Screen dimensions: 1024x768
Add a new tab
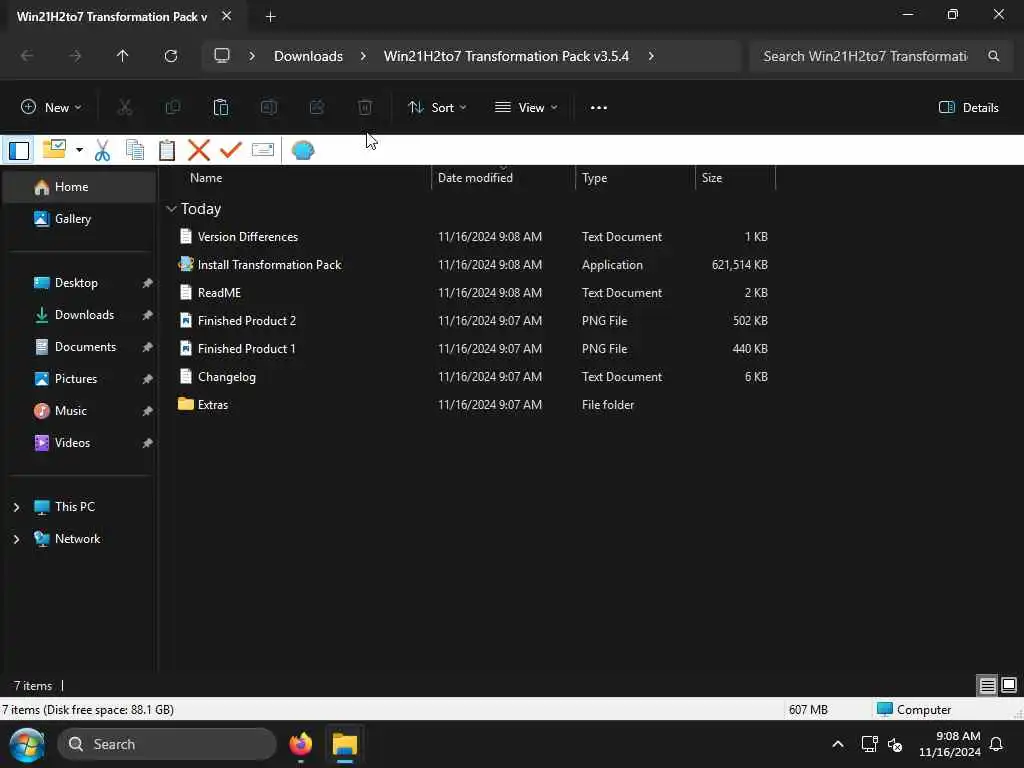[270, 17]
